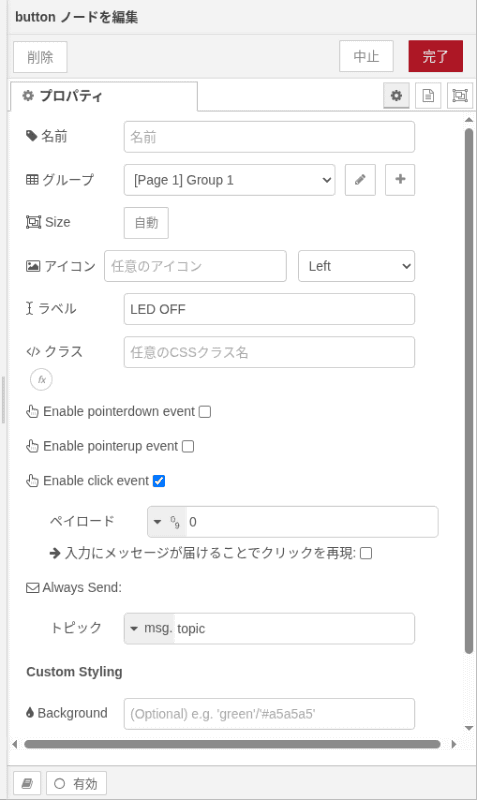Click the topic value field
The image size is (477, 800).
click(x=294, y=629)
